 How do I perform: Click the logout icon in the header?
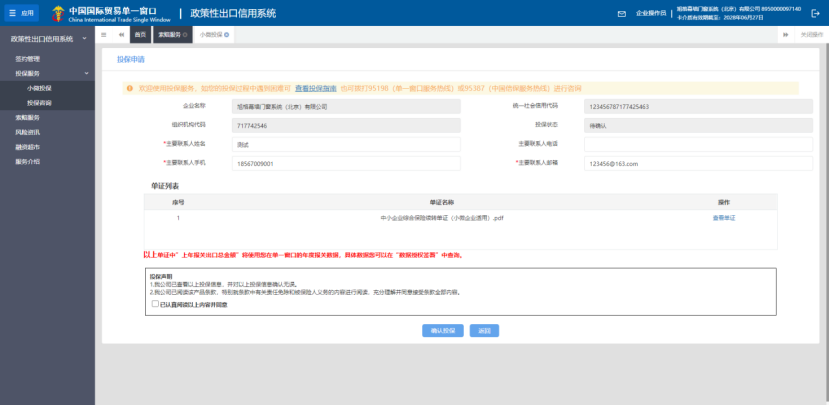pos(815,14)
